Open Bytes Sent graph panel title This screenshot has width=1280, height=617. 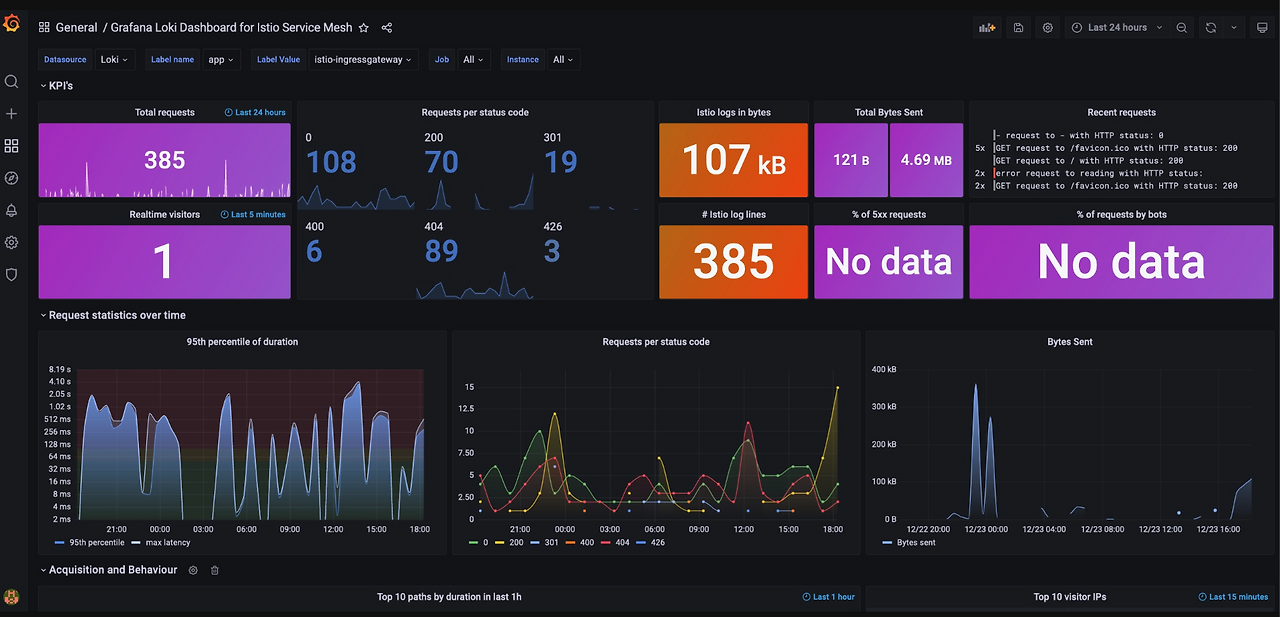tap(1070, 342)
